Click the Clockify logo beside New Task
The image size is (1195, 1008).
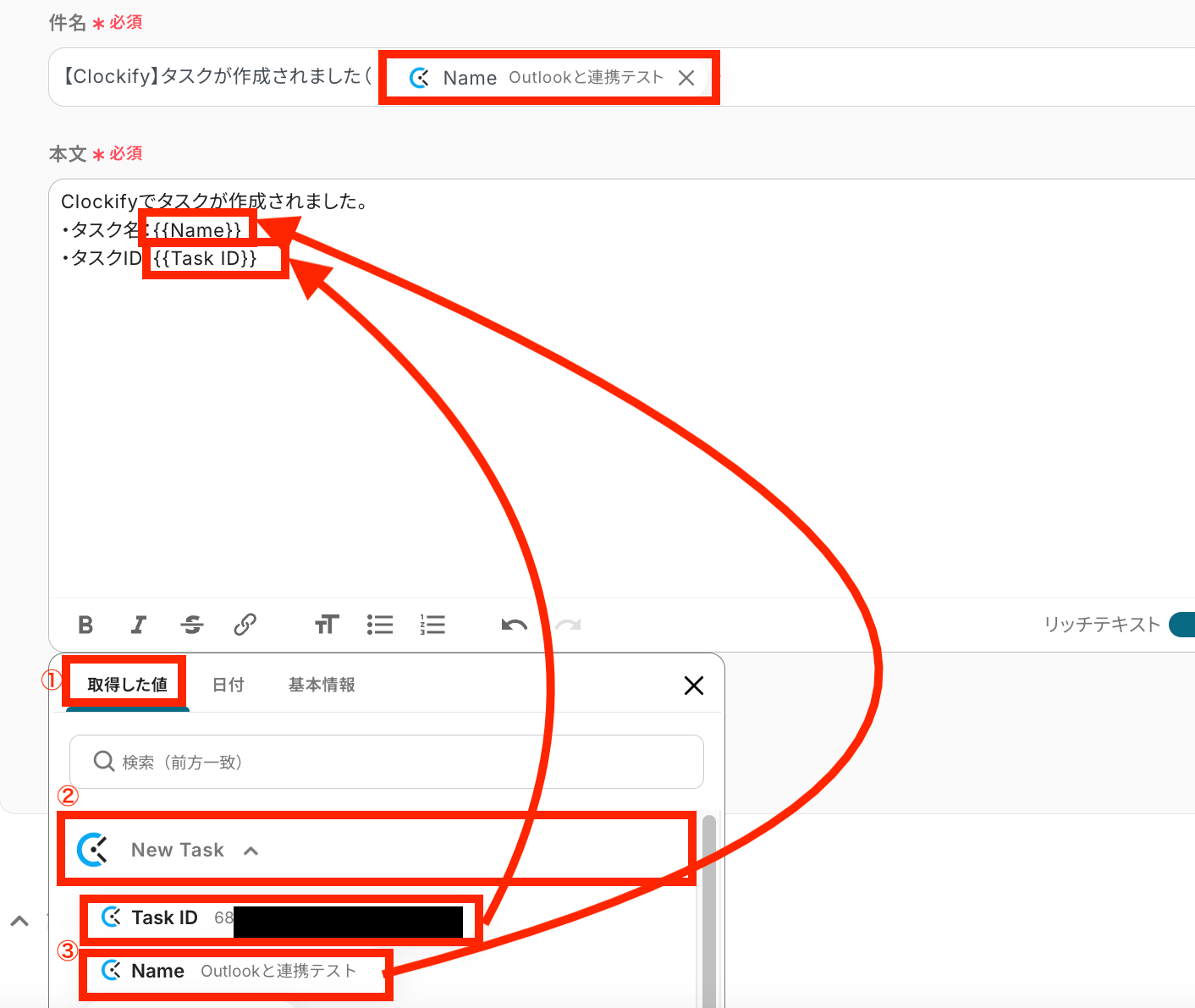click(93, 850)
